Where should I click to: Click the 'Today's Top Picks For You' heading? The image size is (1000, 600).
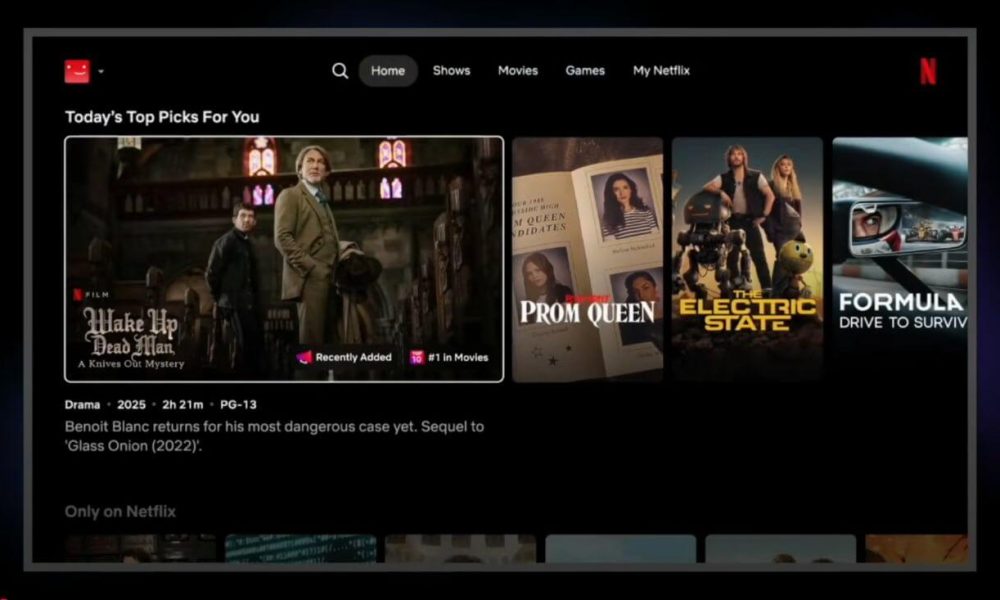[x=162, y=117]
